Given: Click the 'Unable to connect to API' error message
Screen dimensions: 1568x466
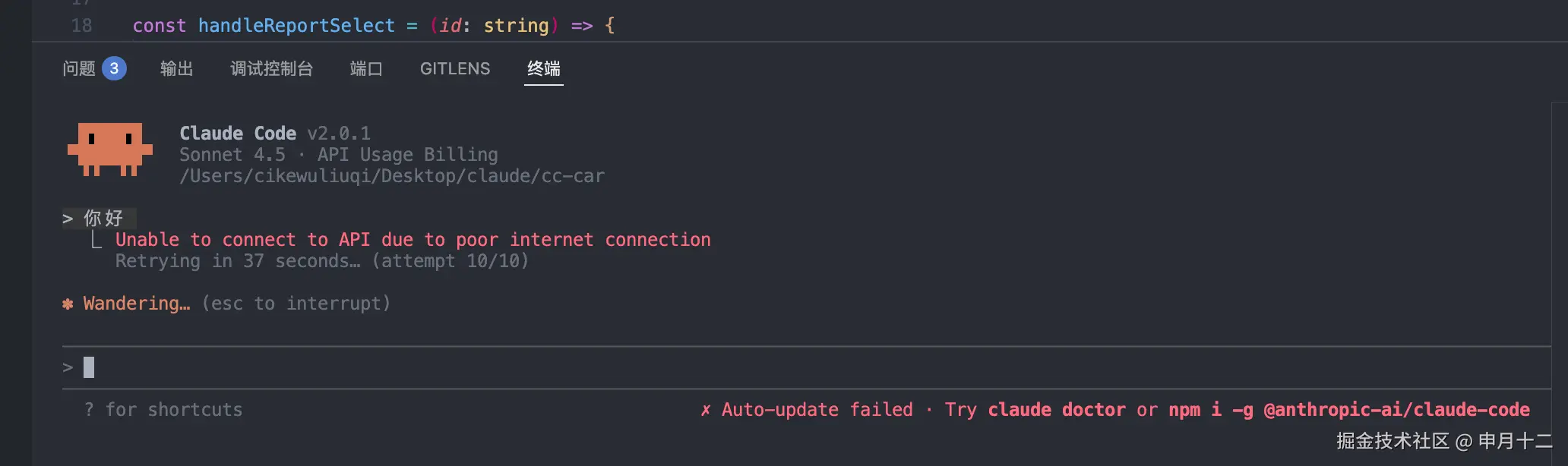Looking at the screenshot, I should pos(413,240).
